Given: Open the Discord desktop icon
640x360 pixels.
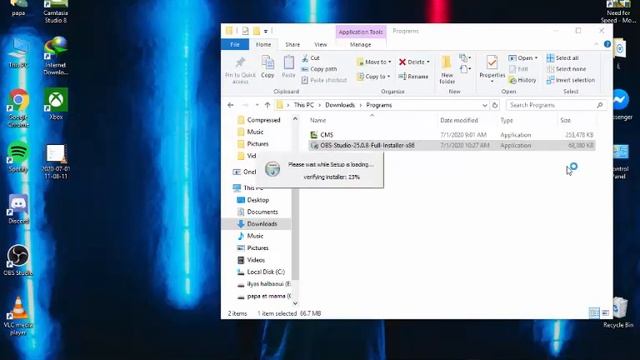Looking at the screenshot, I should click(18, 209).
